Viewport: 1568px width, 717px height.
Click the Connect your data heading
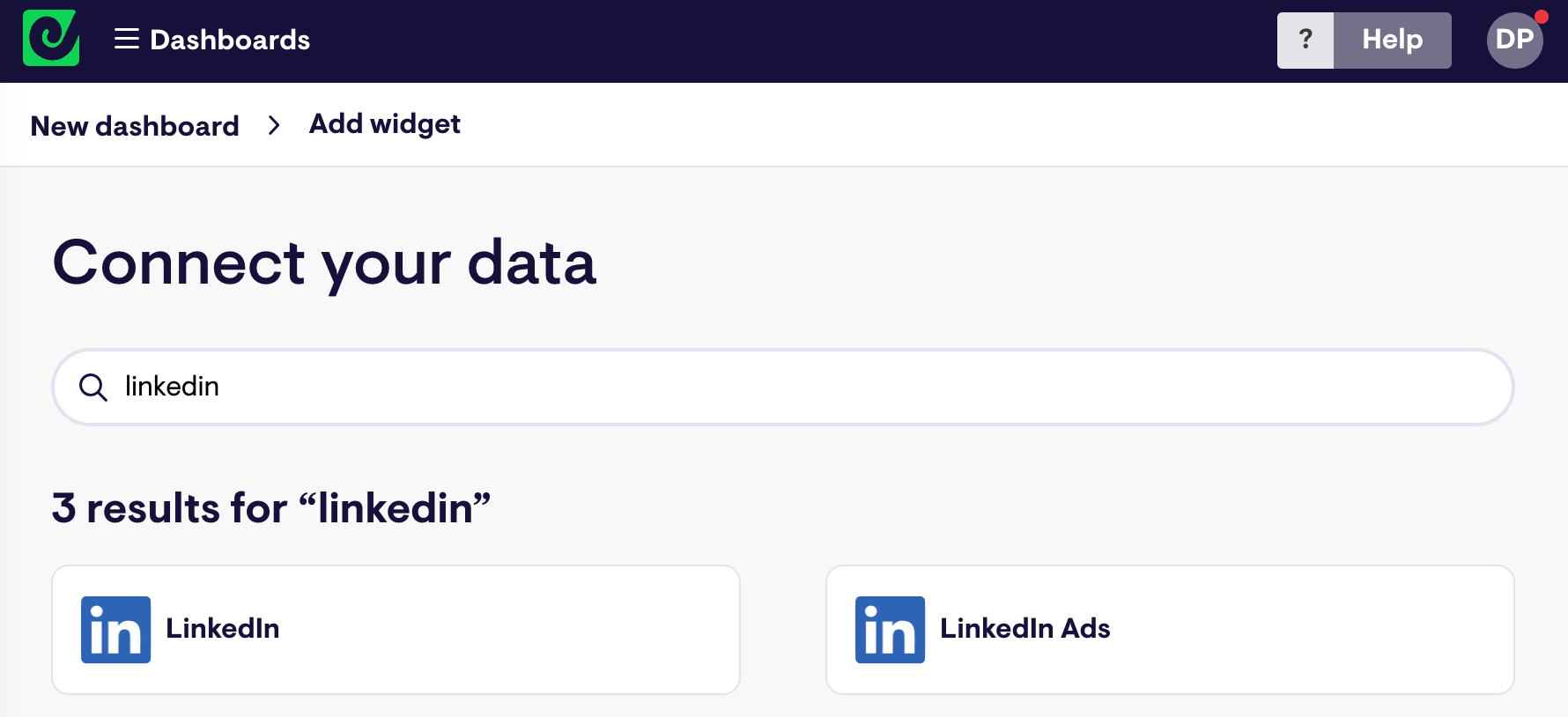point(325,263)
